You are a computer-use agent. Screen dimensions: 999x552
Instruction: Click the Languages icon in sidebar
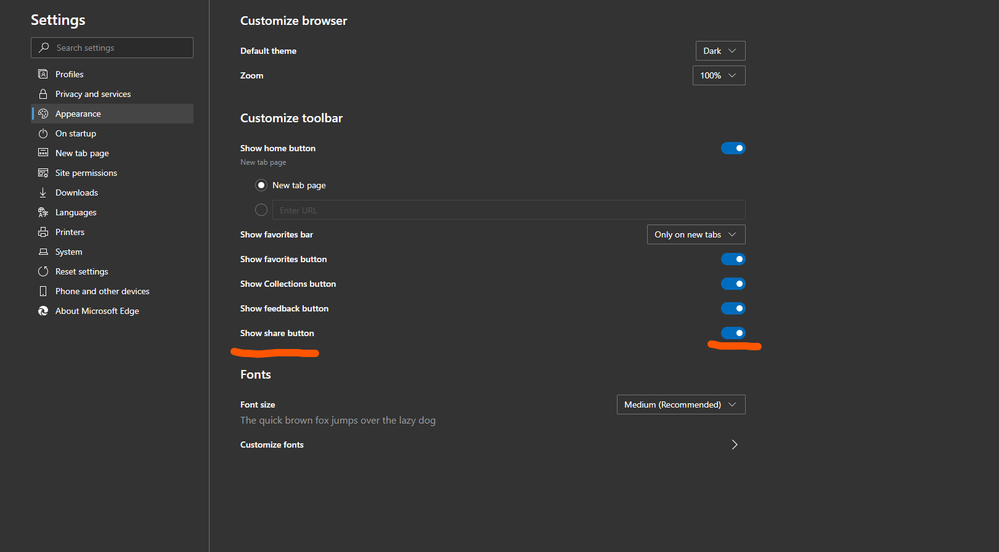click(x=43, y=212)
